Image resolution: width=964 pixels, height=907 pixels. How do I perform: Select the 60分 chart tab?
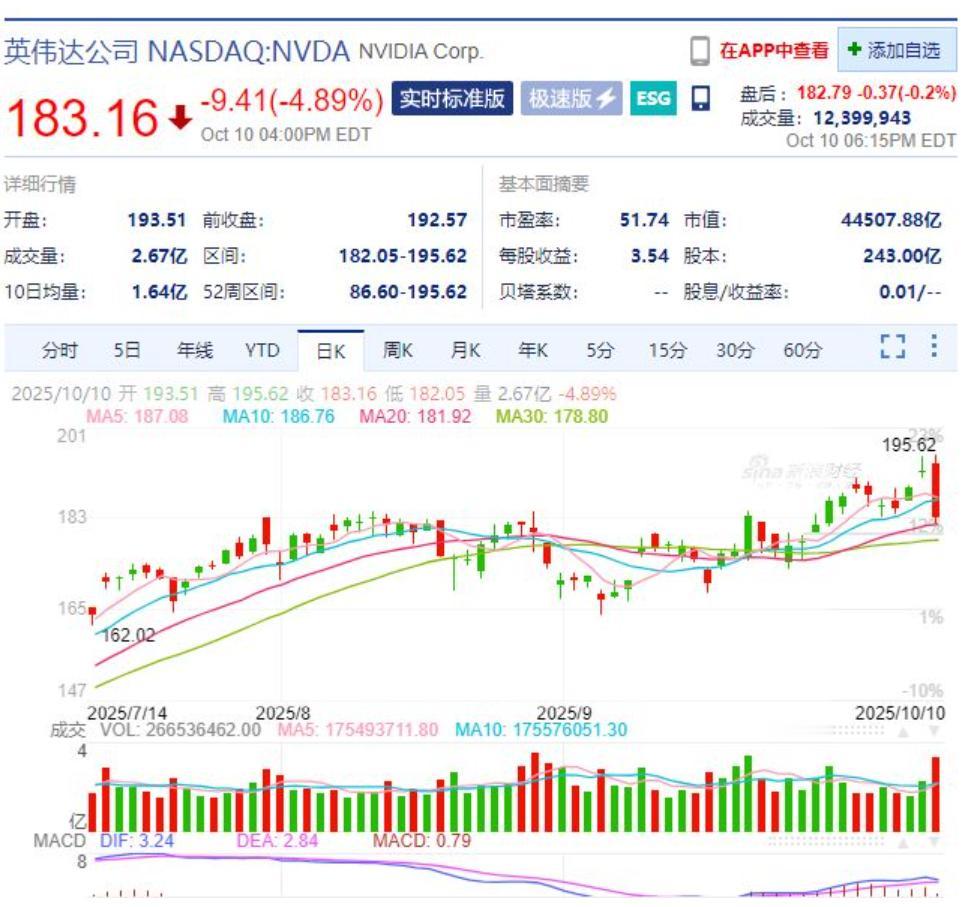click(802, 351)
